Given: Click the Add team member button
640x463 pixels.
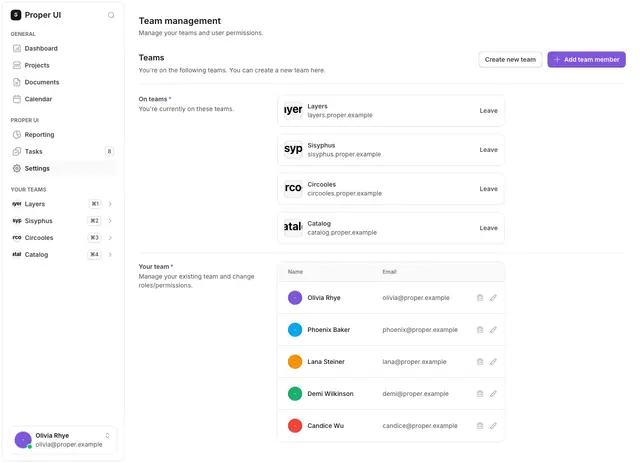Looking at the screenshot, I should [x=587, y=60].
